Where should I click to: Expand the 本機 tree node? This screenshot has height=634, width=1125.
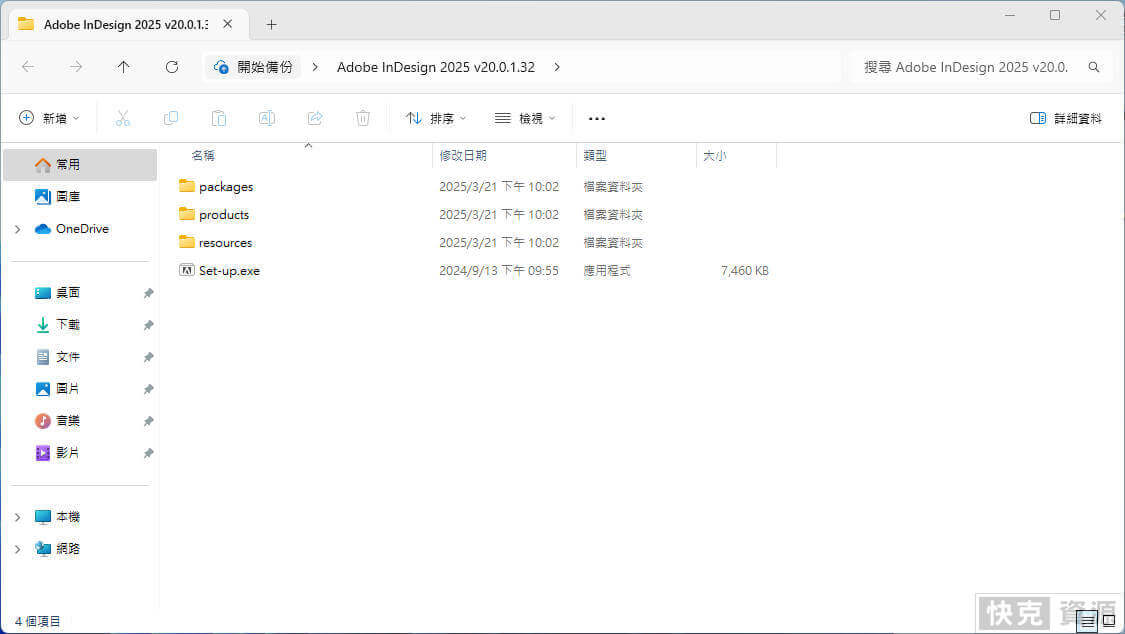tap(18, 517)
